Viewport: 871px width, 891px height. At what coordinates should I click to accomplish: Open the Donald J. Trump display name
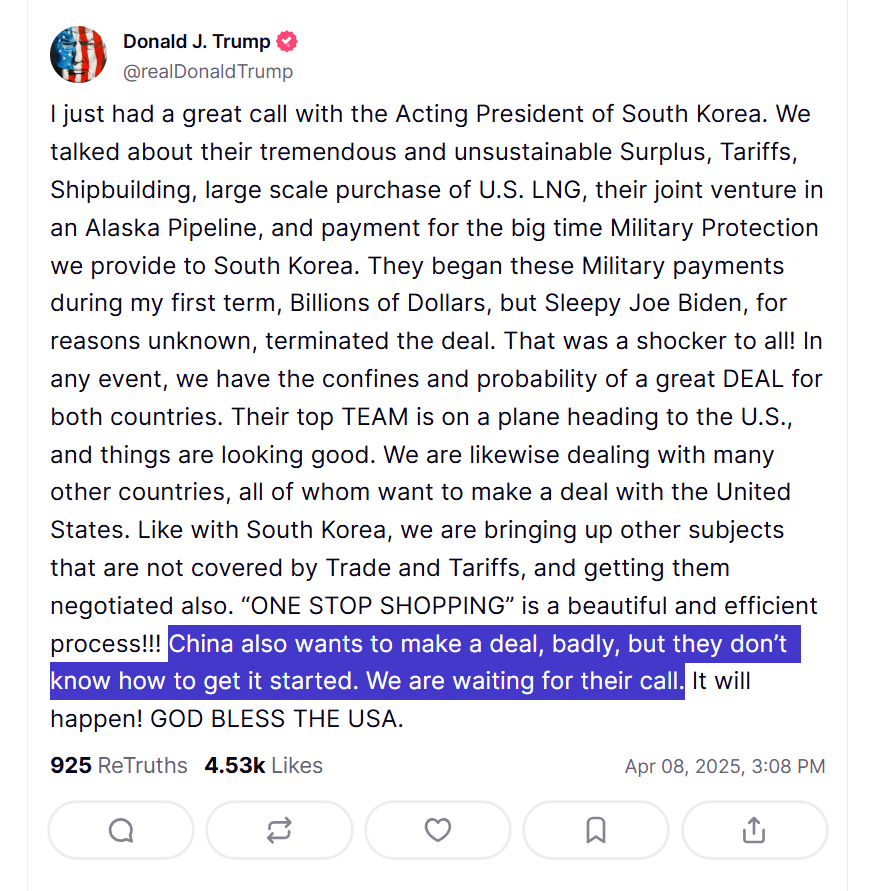(x=197, y=42)
